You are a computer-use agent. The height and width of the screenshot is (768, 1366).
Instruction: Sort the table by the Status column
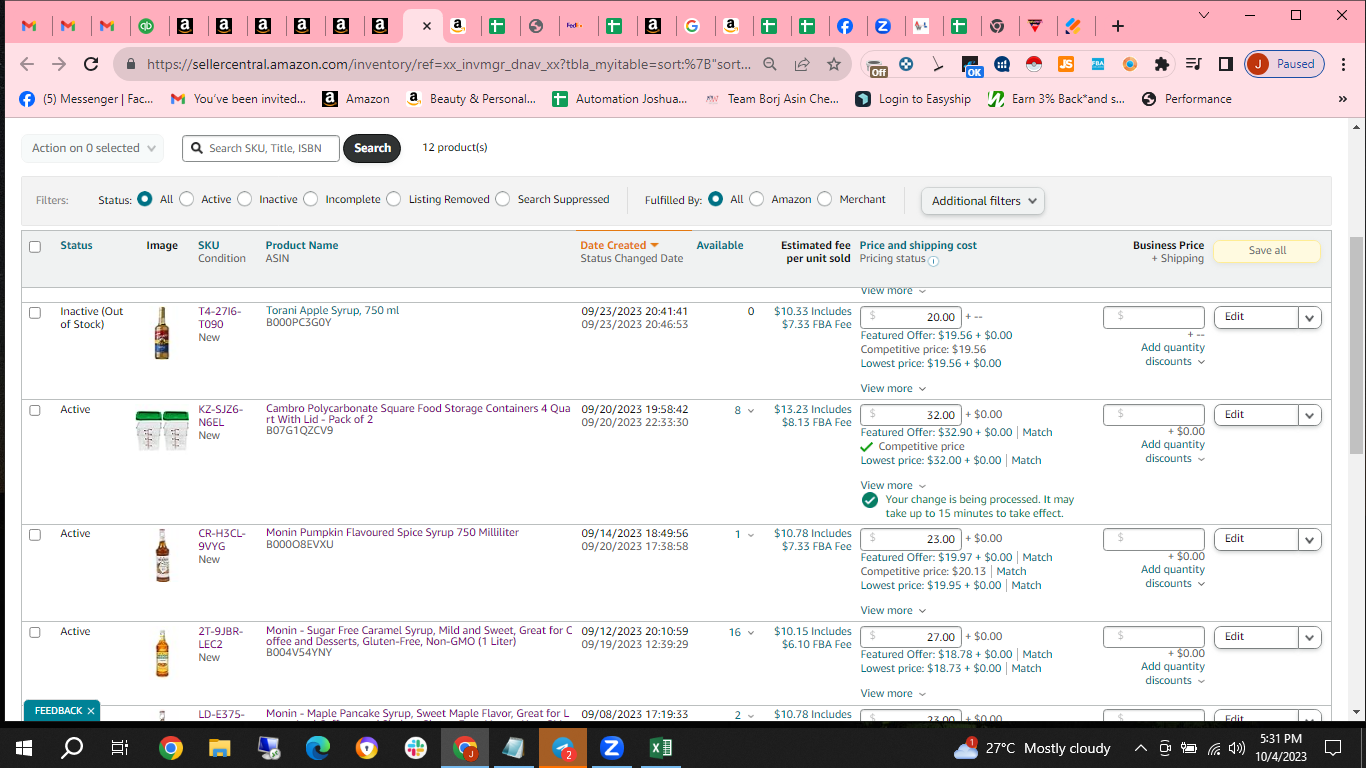point(76,246)
